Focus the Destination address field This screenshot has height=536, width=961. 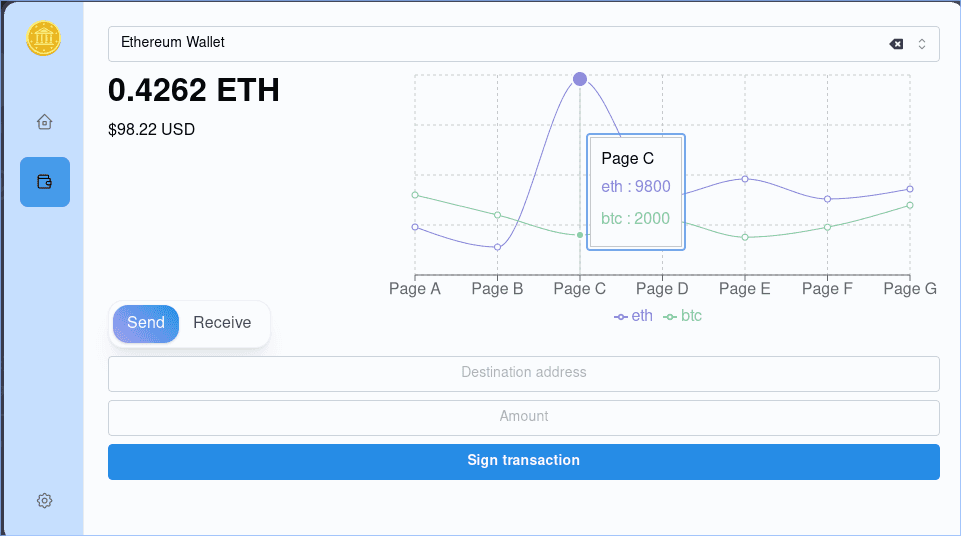click(523, 373)
